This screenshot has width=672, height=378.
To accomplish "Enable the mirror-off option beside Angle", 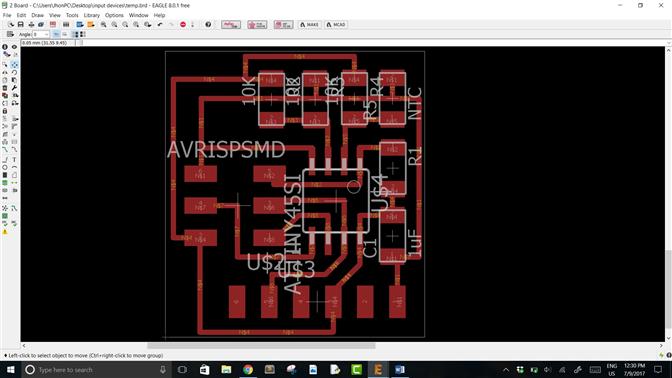I will pos(56,34).
